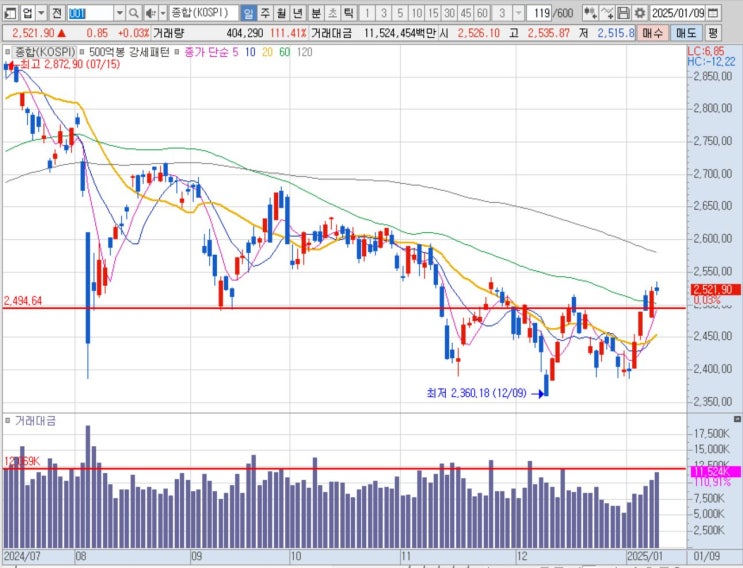The height and width of the screenshot is (568, 743).
Task: Click the open price 2,526.10
Action: click(479, 33)
